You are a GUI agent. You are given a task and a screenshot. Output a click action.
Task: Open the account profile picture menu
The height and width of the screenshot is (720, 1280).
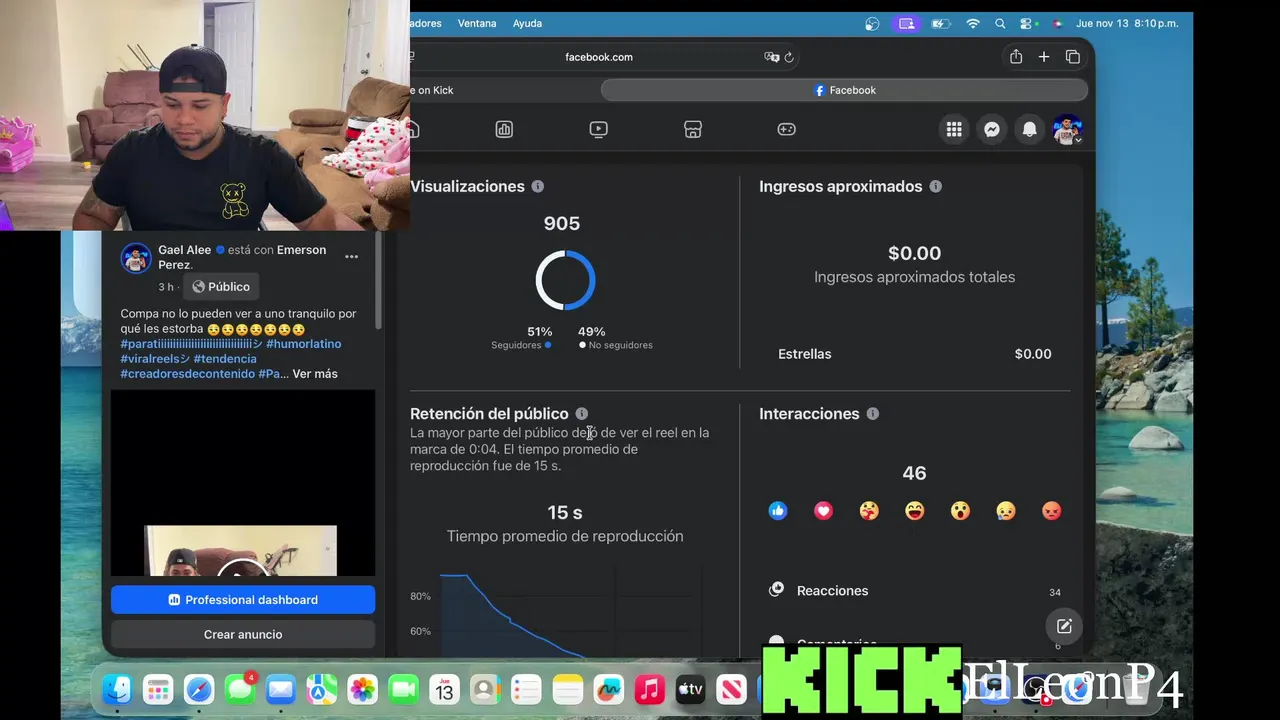[x=1067, y=129]
